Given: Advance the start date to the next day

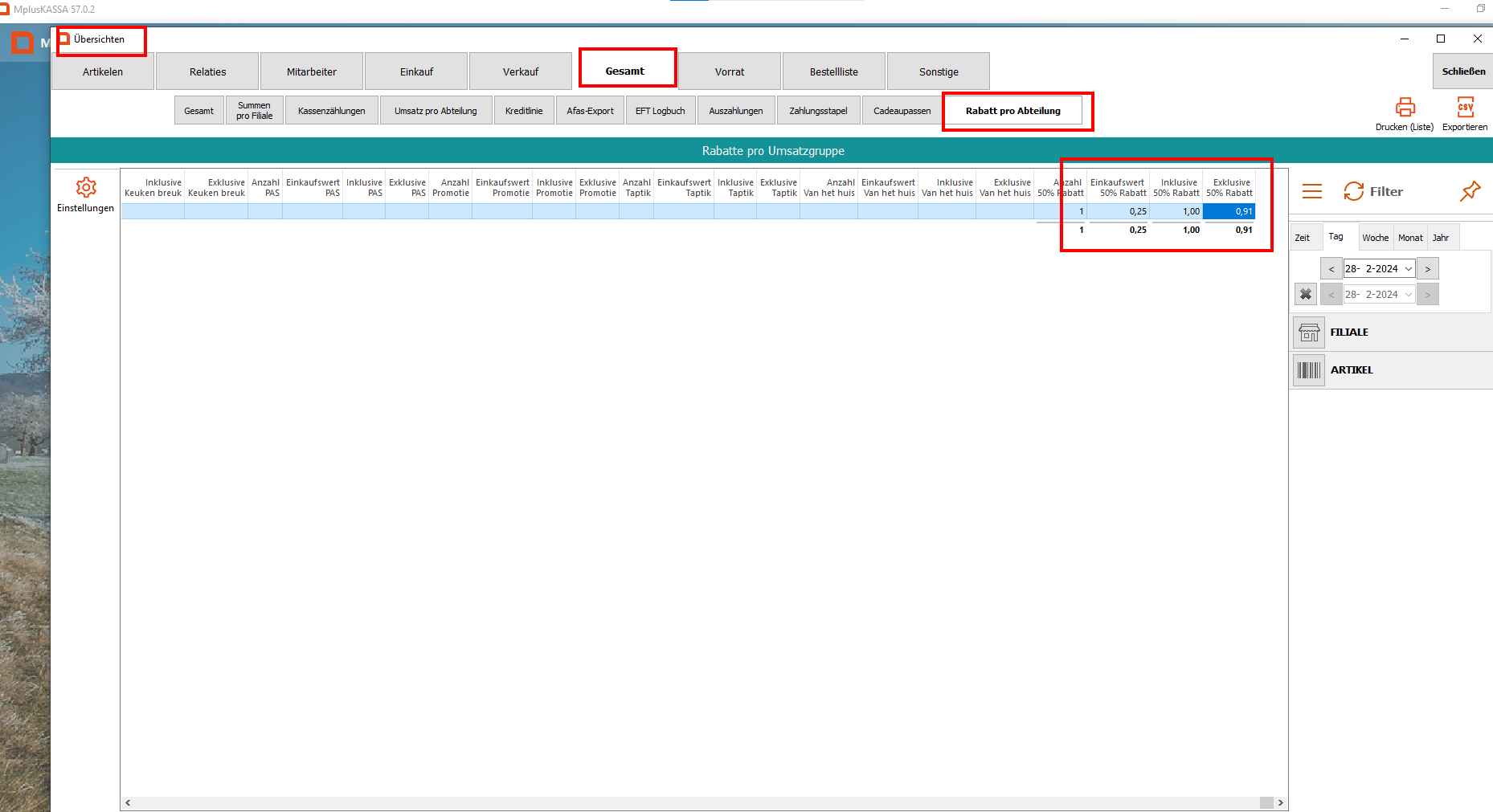Looking at the screenshot, I should coord(1428,269).
